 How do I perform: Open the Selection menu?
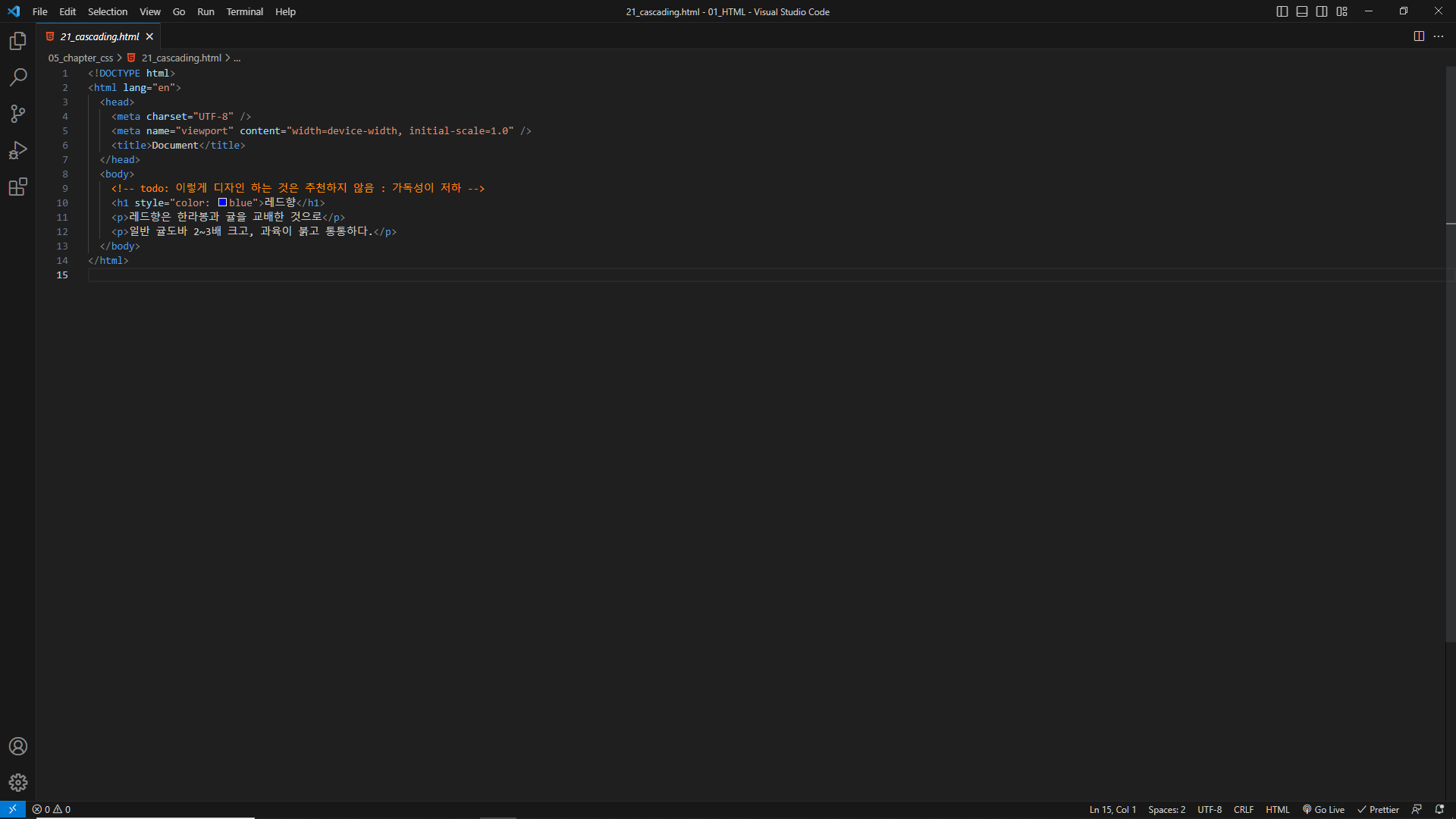tap(108, 11)
